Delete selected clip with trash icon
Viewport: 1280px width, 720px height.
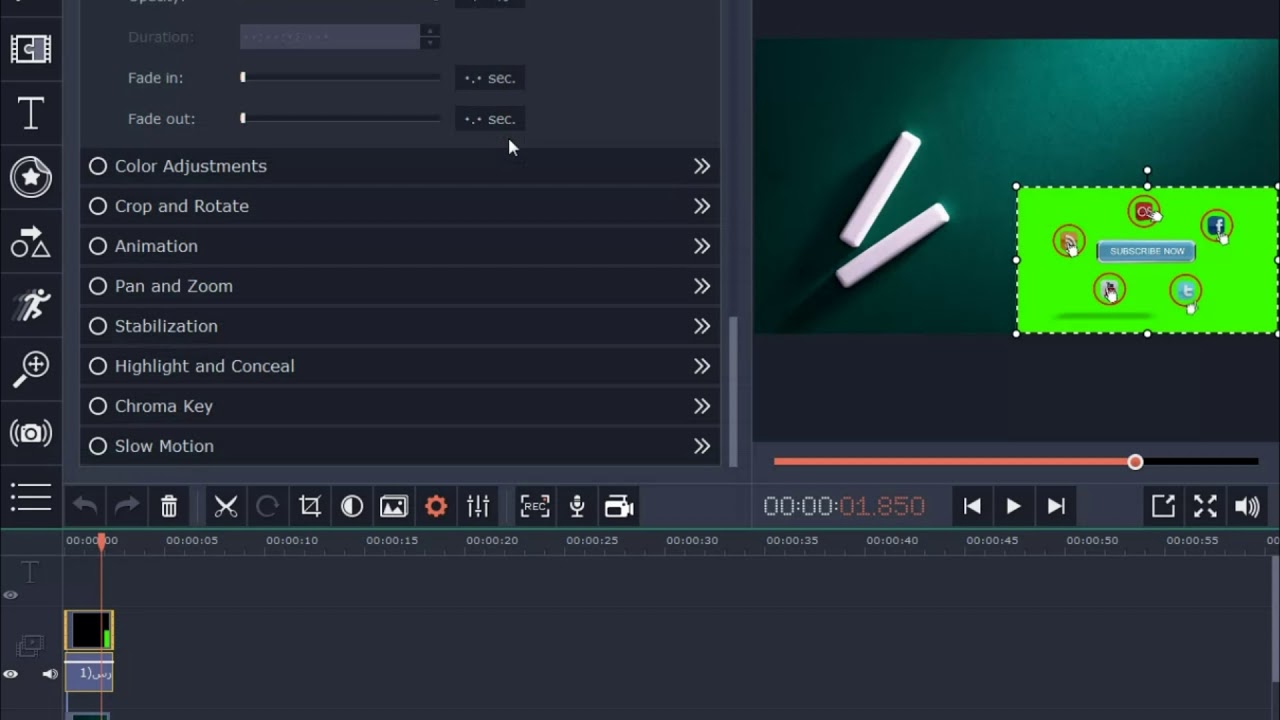pyautogui.click(x=169, y=507)
